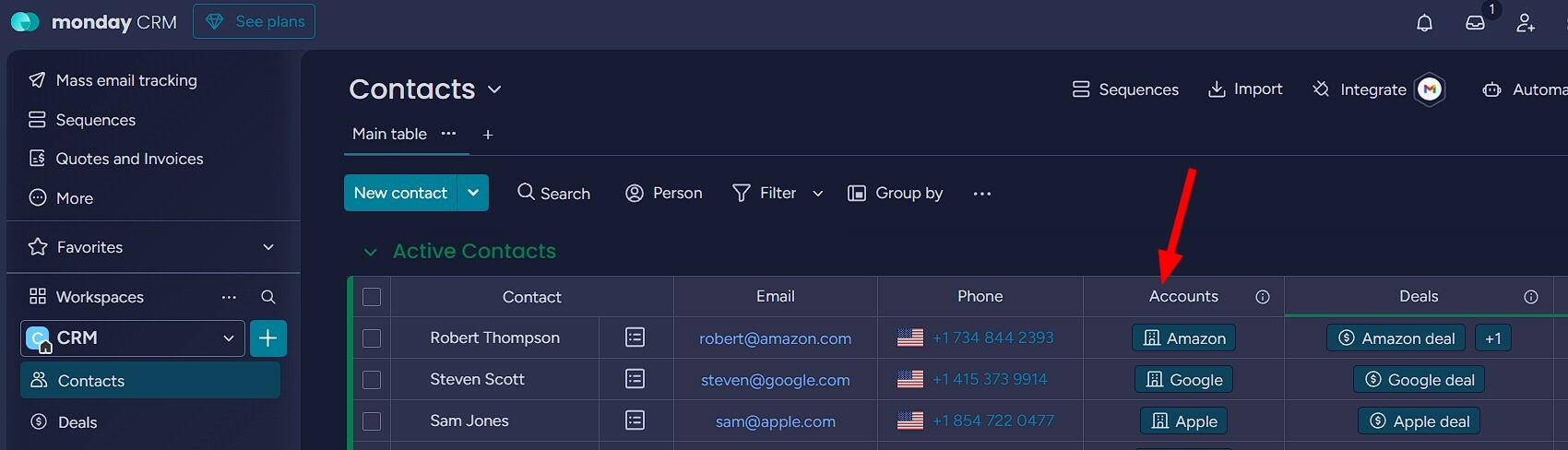This screenshot has width=1568, height=450.
Task: Open toolbar more options ellipsis
Action: 982,194
